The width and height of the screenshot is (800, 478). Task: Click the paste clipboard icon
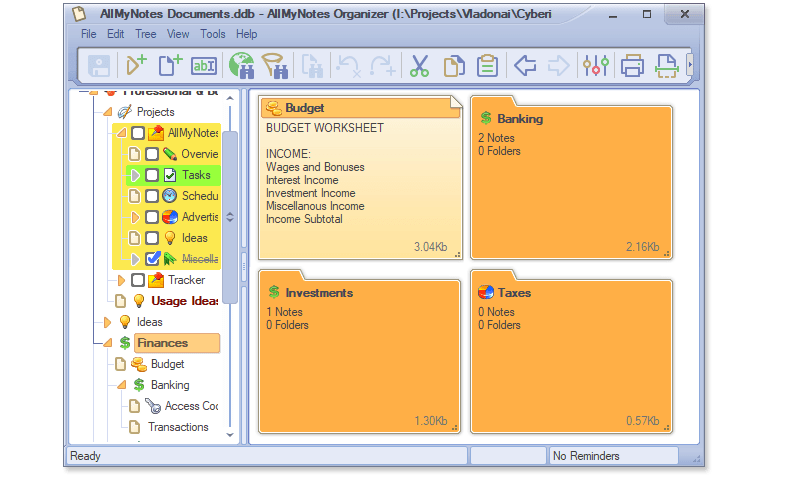point(487,66)
